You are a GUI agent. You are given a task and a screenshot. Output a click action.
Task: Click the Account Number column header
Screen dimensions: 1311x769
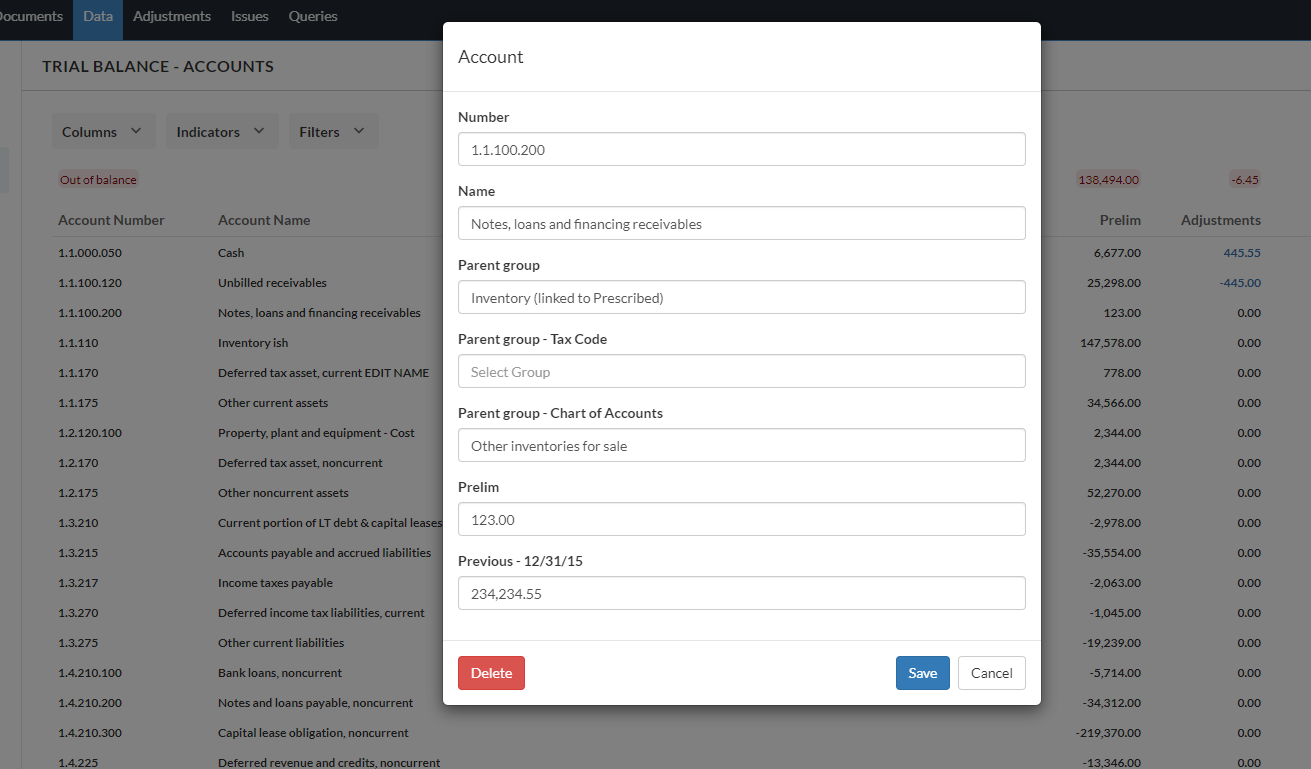point(111,220)
